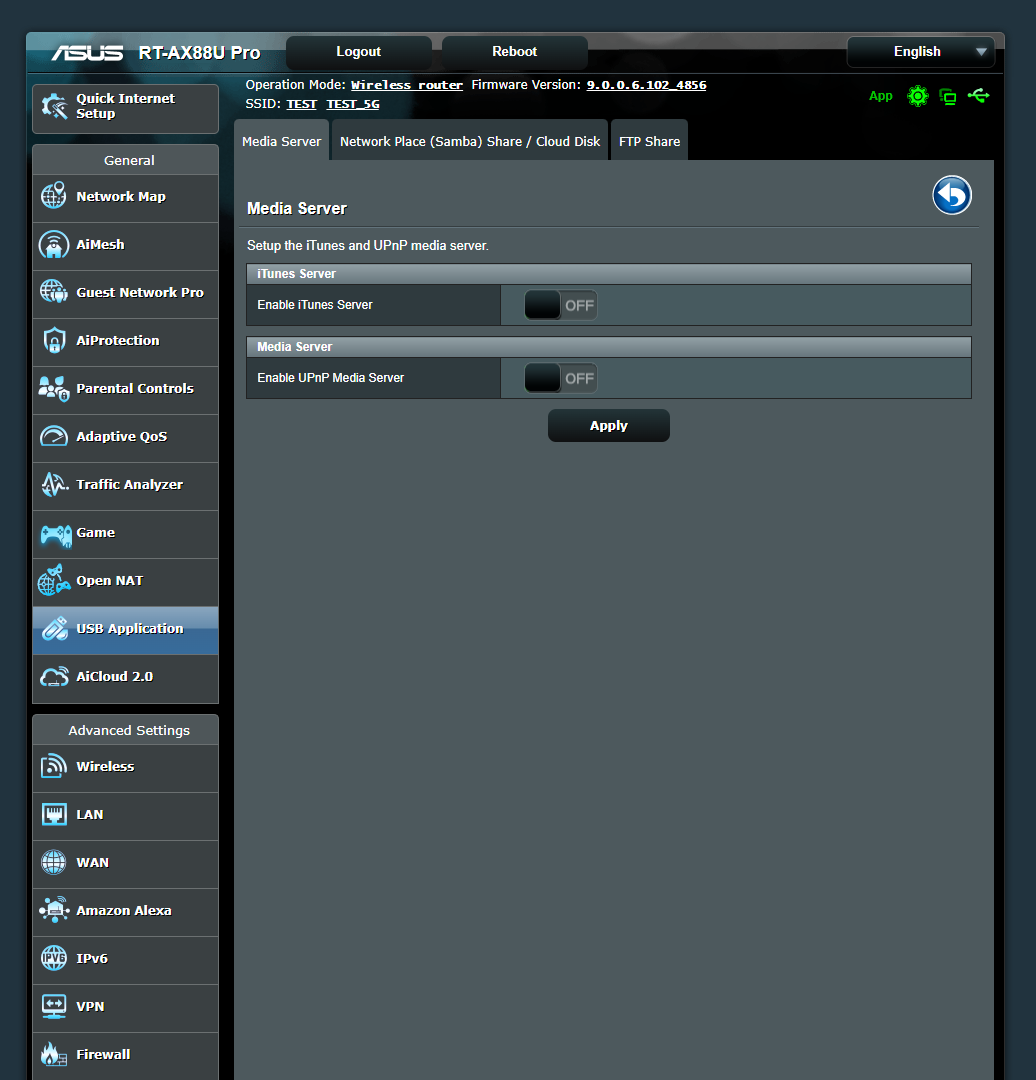This screenshot has height=1080, width=1036.
Task: Open the Network Map page icon
Action: (54, 196)
